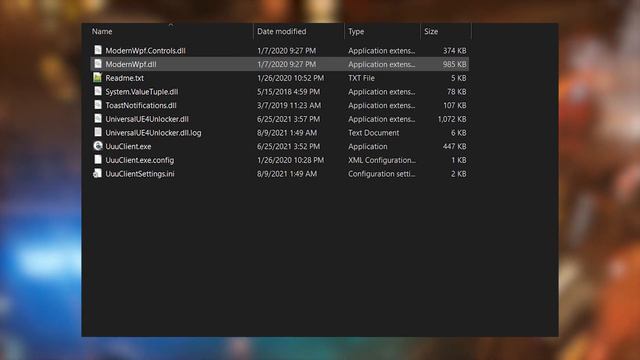640x360 pixels.
Task: Sort by the Size column header
Action: (x=431, y=31)
